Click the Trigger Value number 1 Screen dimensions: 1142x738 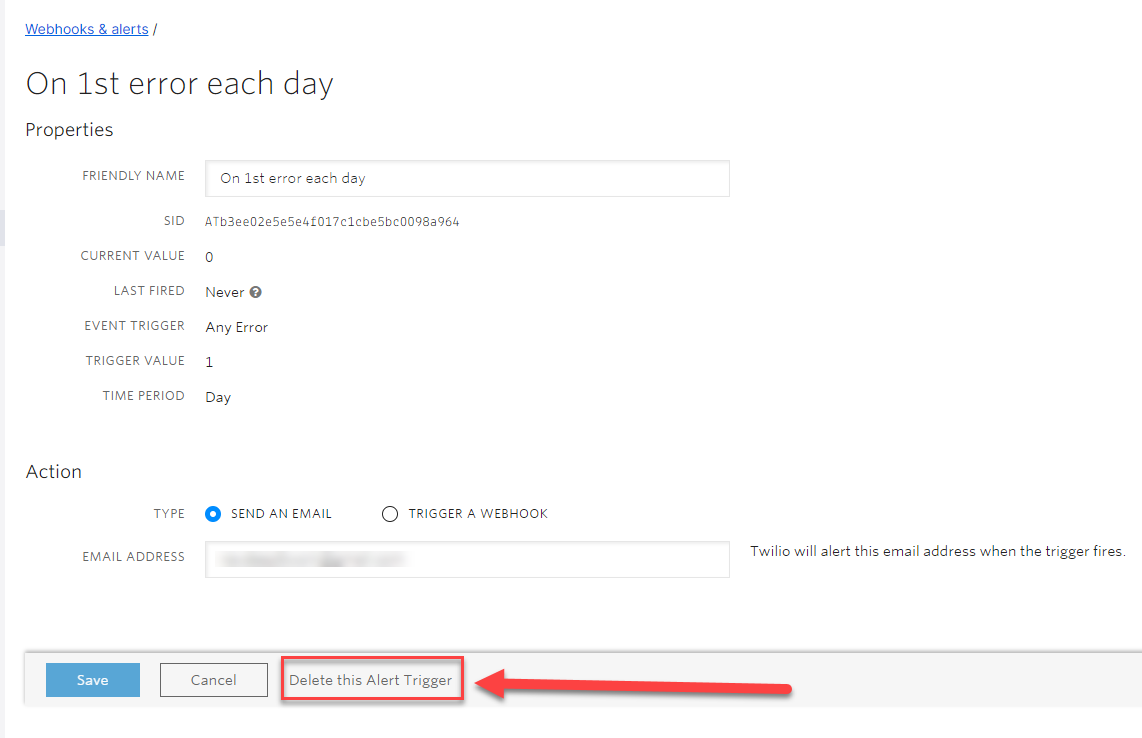(x=209, y=362)
